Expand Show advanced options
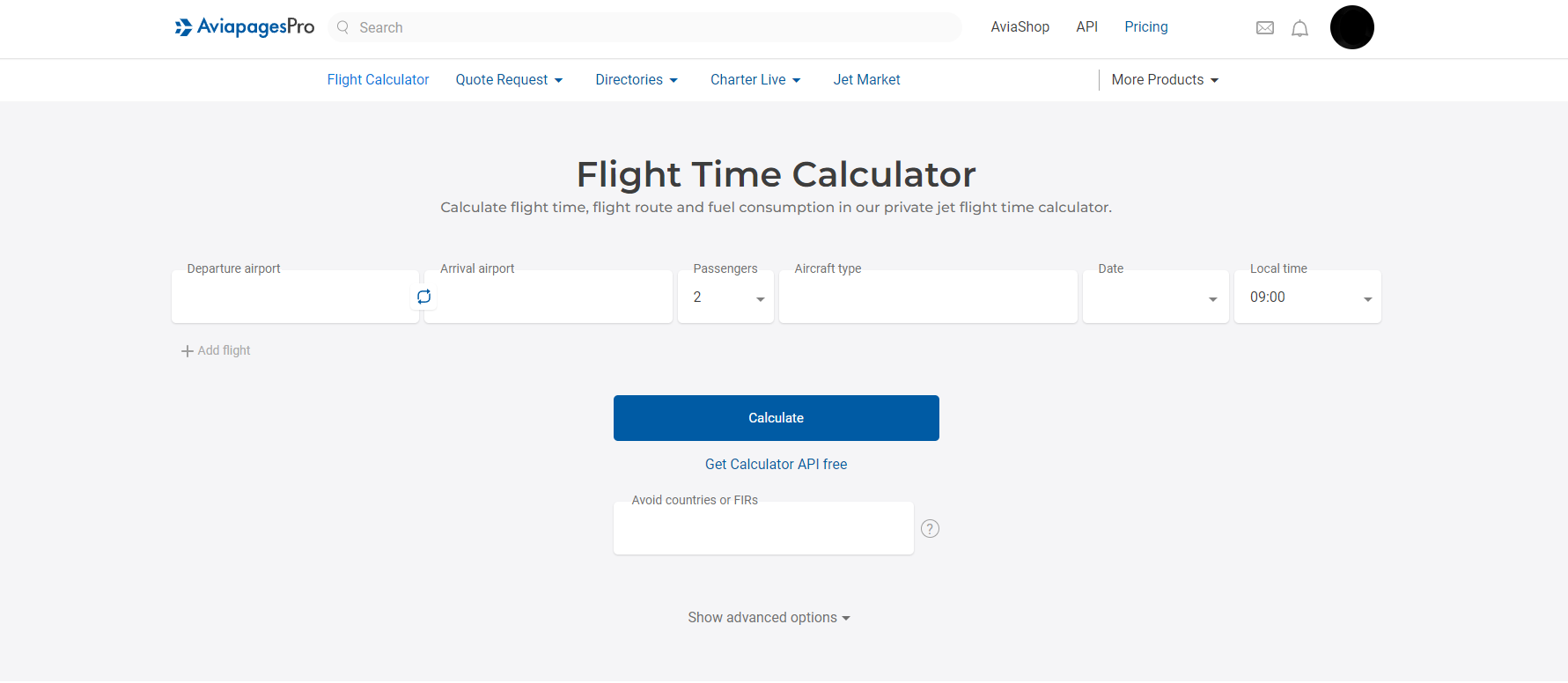Screen dimensions: 1568x683 (769, 618)
